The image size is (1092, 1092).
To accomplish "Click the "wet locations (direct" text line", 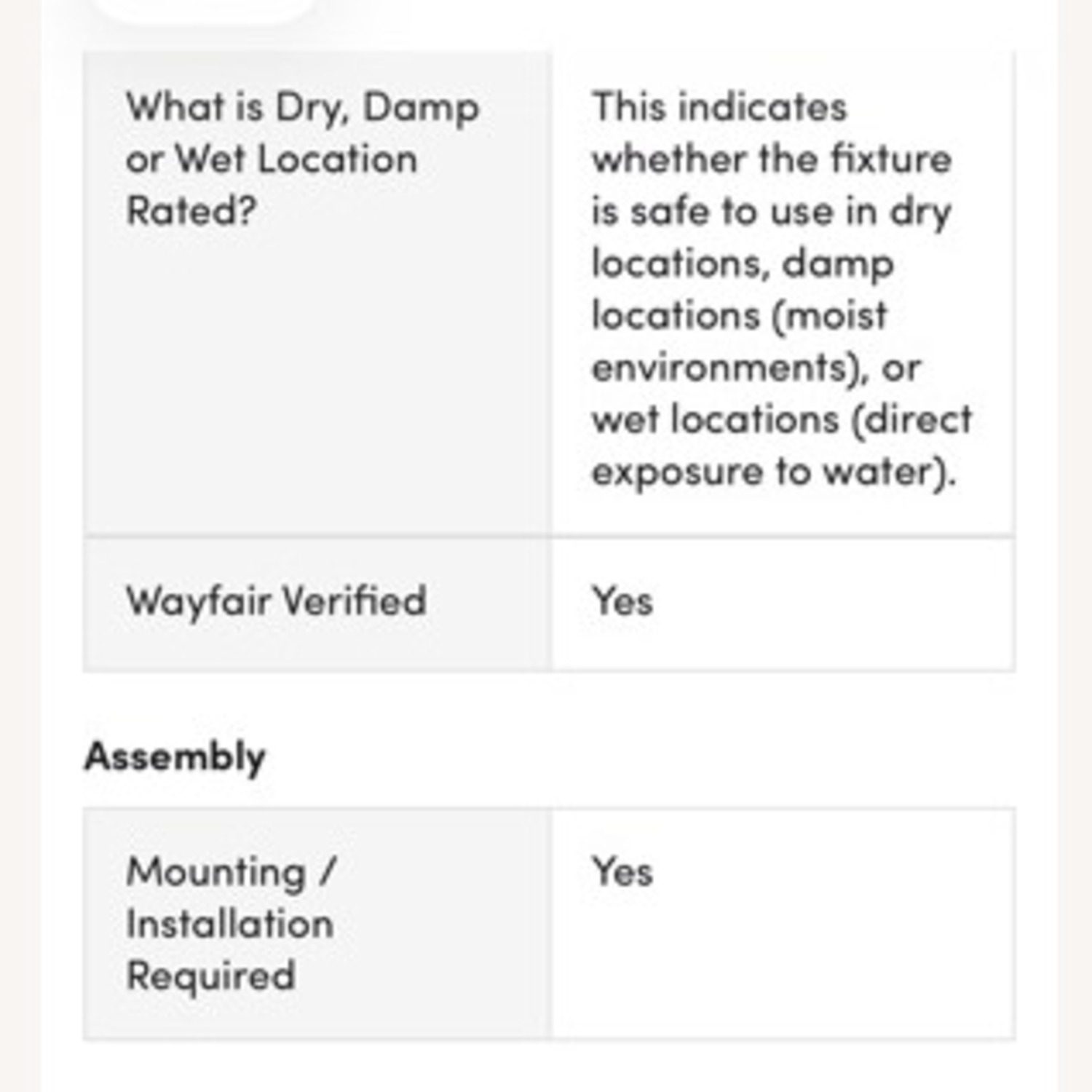I will tap(781, 420).
